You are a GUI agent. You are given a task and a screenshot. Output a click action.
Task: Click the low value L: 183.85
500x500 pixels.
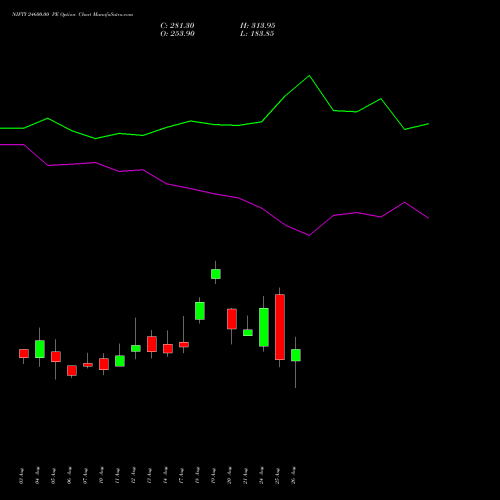pyautogui.click(x=257, y=34)
